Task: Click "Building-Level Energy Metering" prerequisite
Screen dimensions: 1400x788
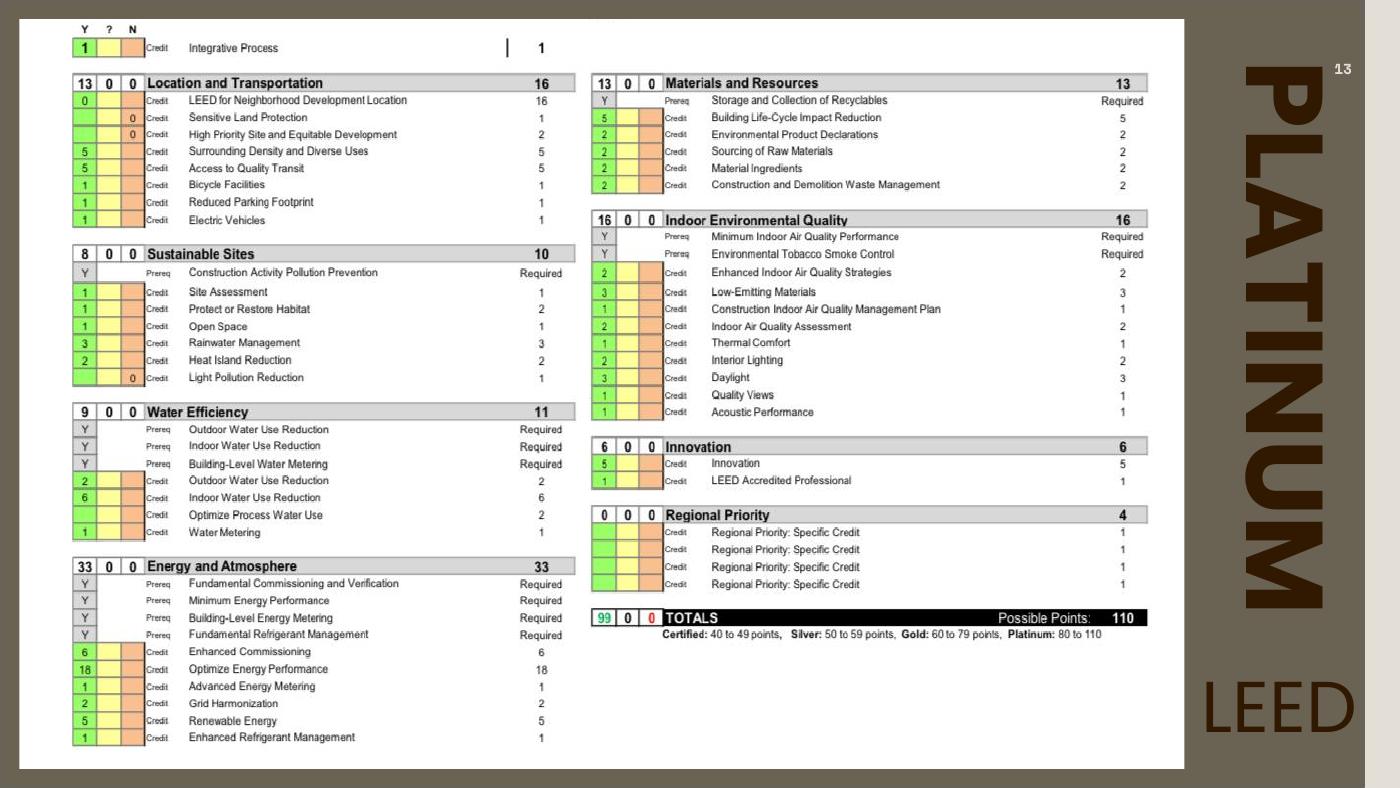Action: tap(261, 618)
